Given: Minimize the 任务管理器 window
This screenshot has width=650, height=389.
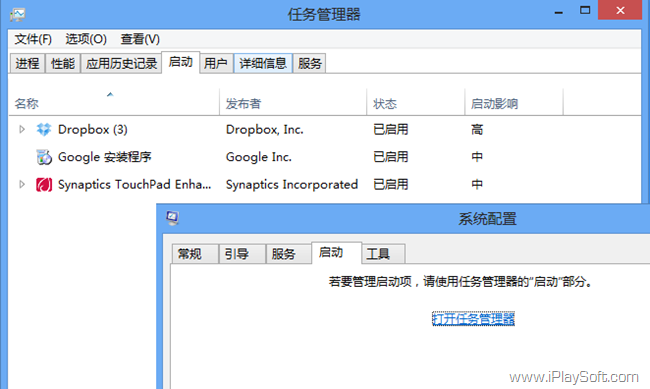Looking at the screenshot, I should click(x=559, y=12).
